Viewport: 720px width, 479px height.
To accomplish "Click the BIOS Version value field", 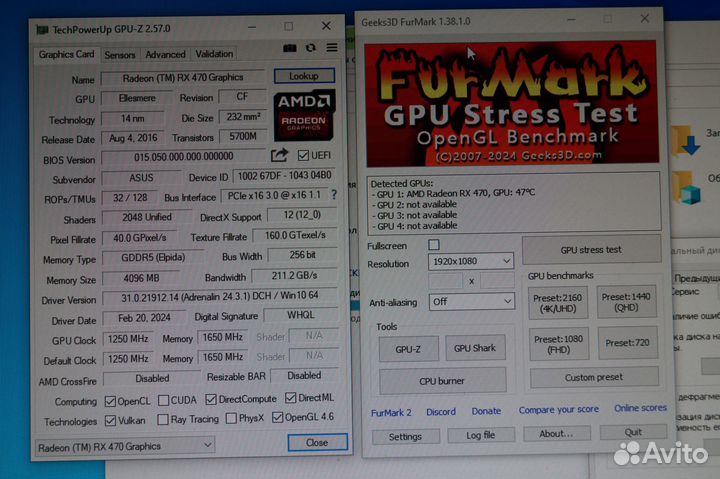I will point(183,157).
